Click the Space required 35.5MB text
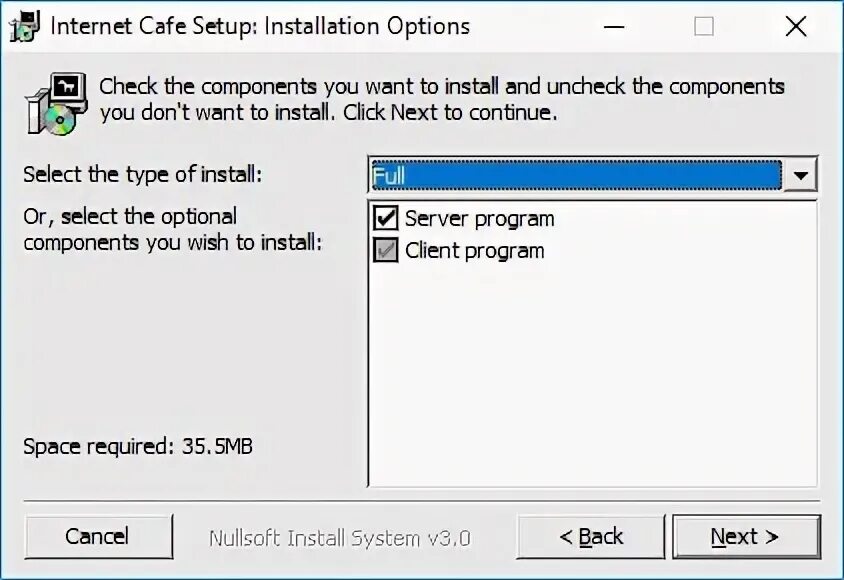Image resolution: width=844 pixels, height=580 pixels. click(x=138, y=446)
